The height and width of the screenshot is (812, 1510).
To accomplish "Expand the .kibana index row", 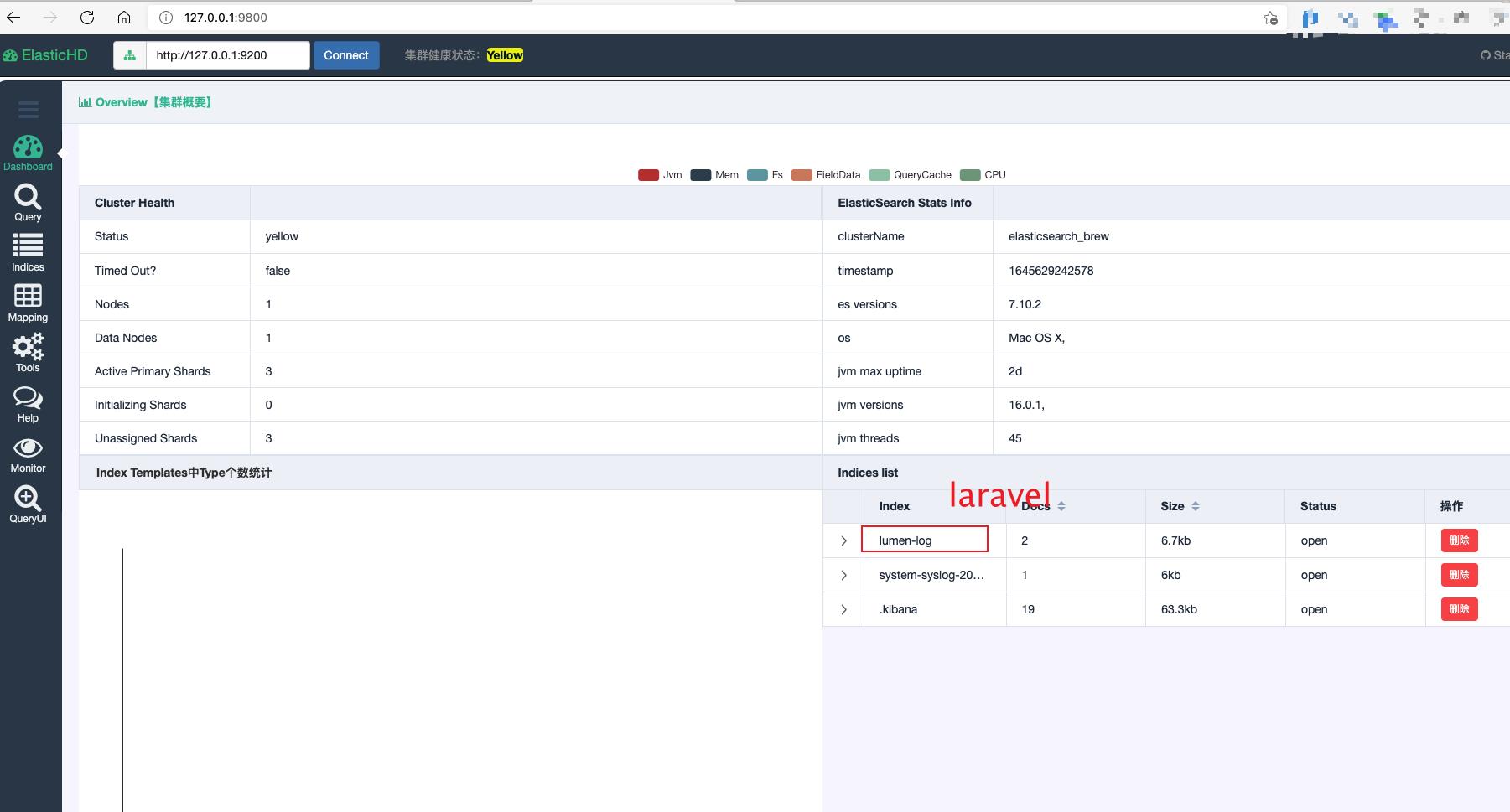I will pos(843,610).
